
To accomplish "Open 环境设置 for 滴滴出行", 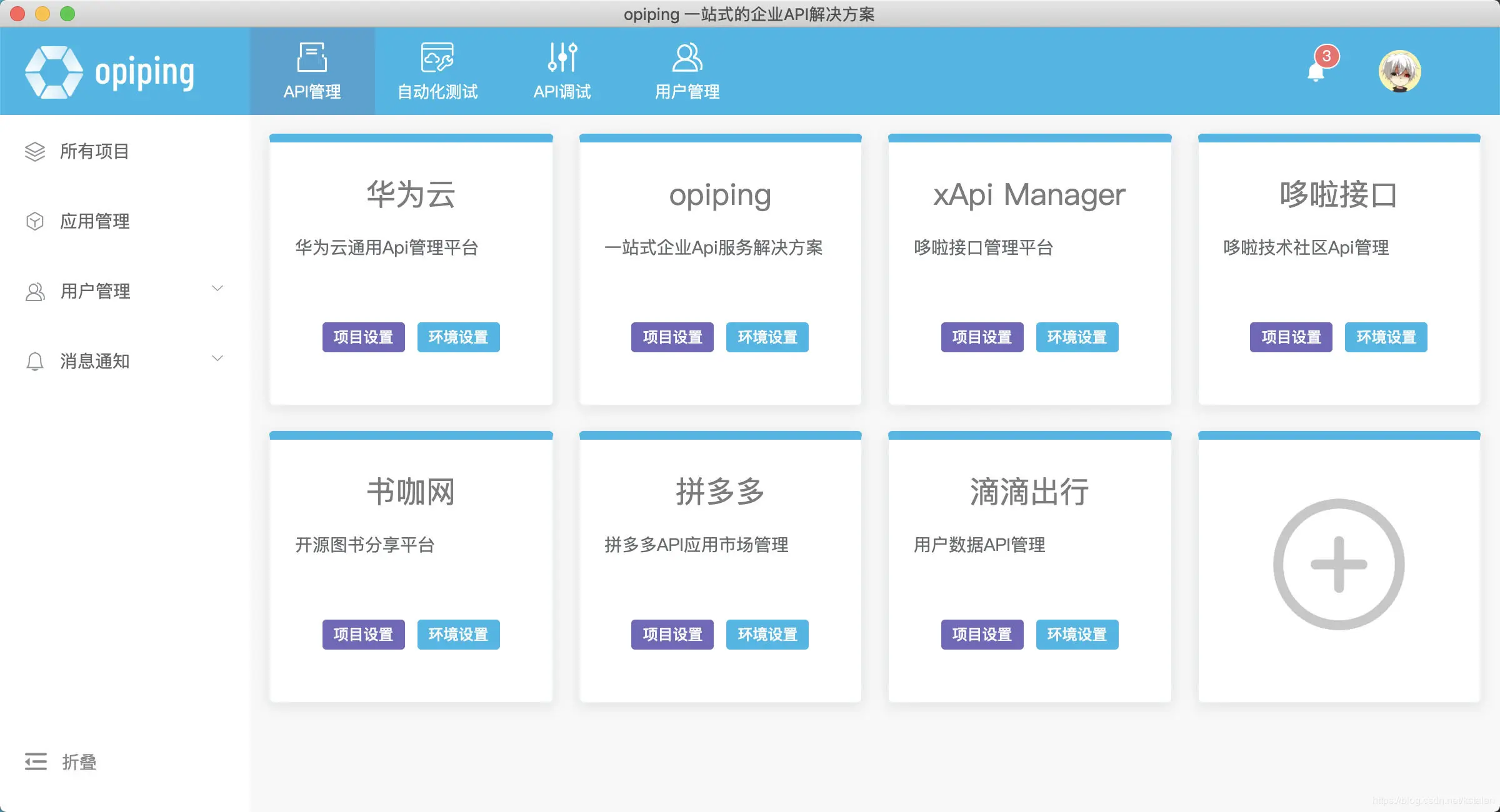I will [1076, 635].
